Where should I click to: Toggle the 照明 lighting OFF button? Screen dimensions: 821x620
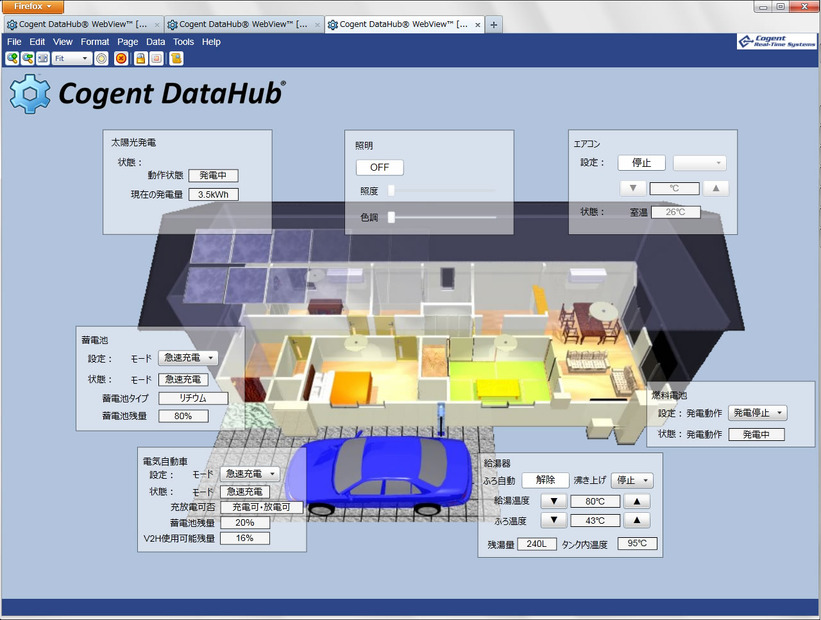pyautogui.click(x=380, y=168)
